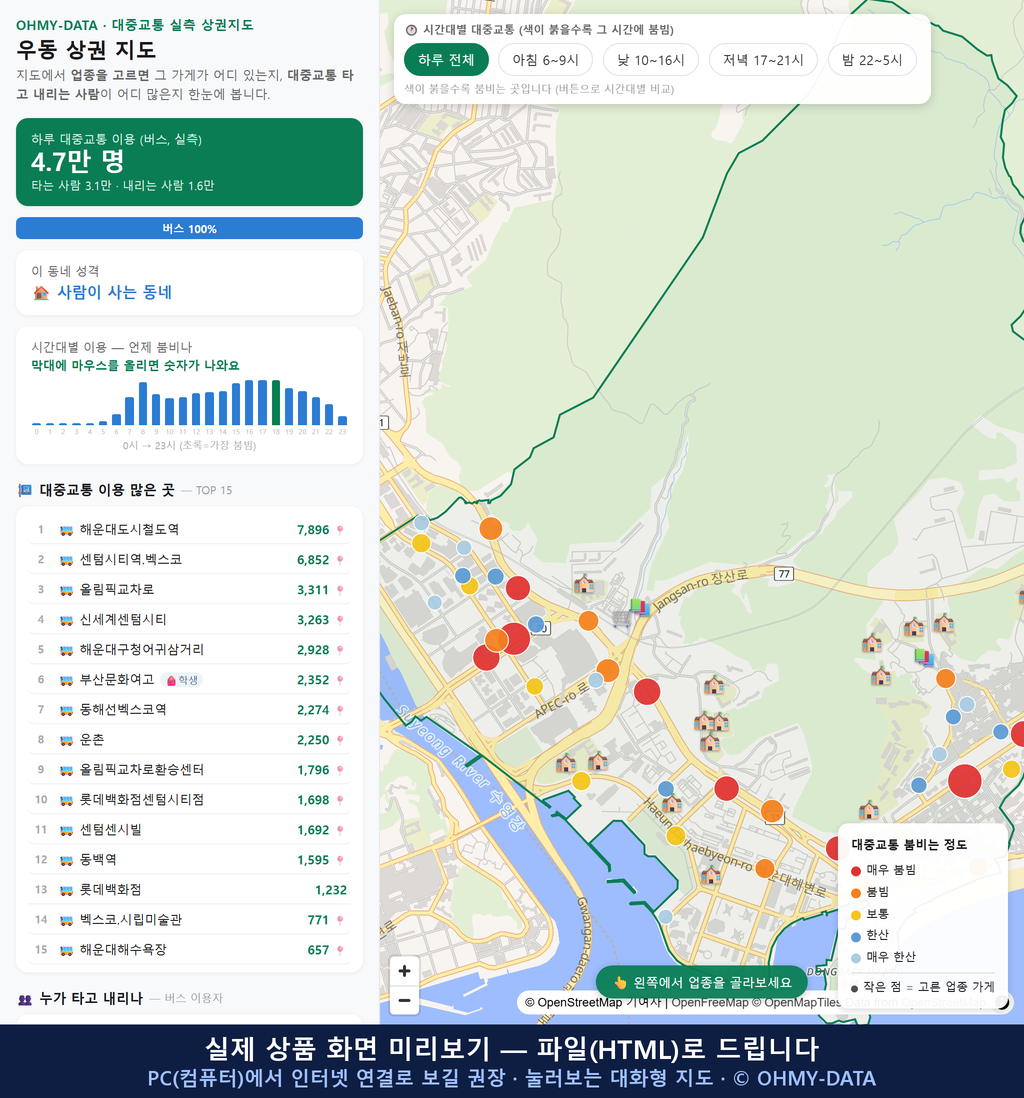This screenshot has width=1024, height=1098.
Task: Click the green 18시 bar in chart
Action: coord(276,403)
